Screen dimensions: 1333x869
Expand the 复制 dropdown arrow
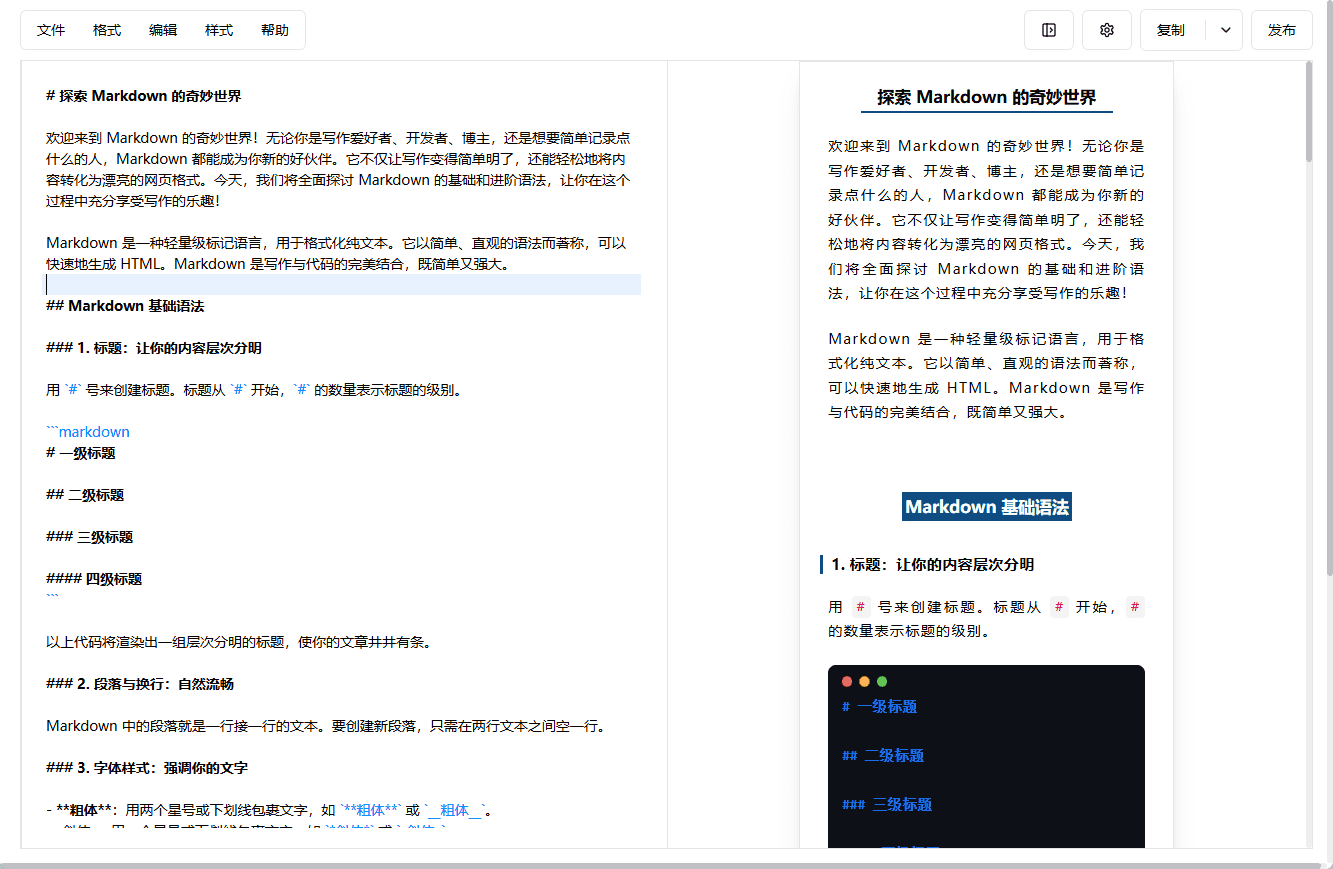click(1225, 30)
